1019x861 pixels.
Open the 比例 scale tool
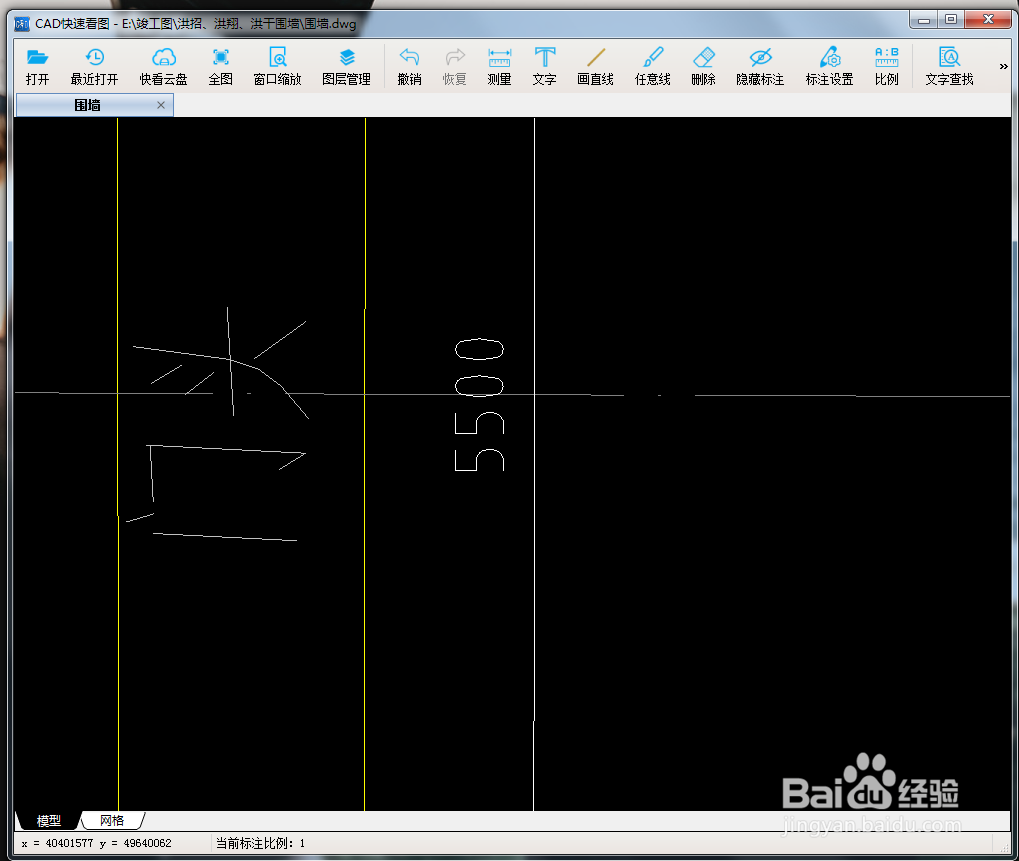point(886,66)
